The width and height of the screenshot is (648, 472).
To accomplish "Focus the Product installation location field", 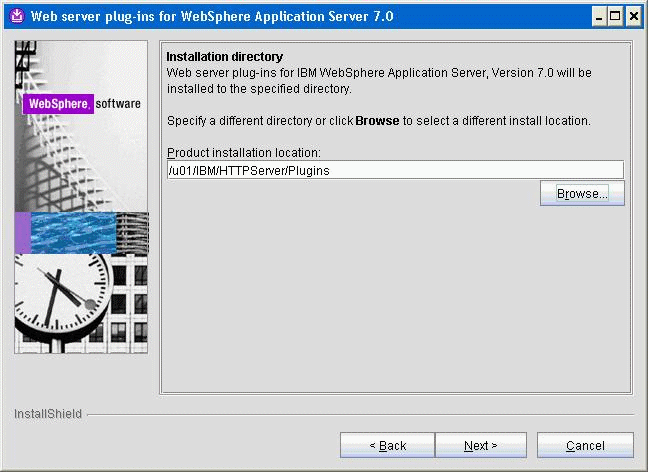I will click(x=394, y=170).
